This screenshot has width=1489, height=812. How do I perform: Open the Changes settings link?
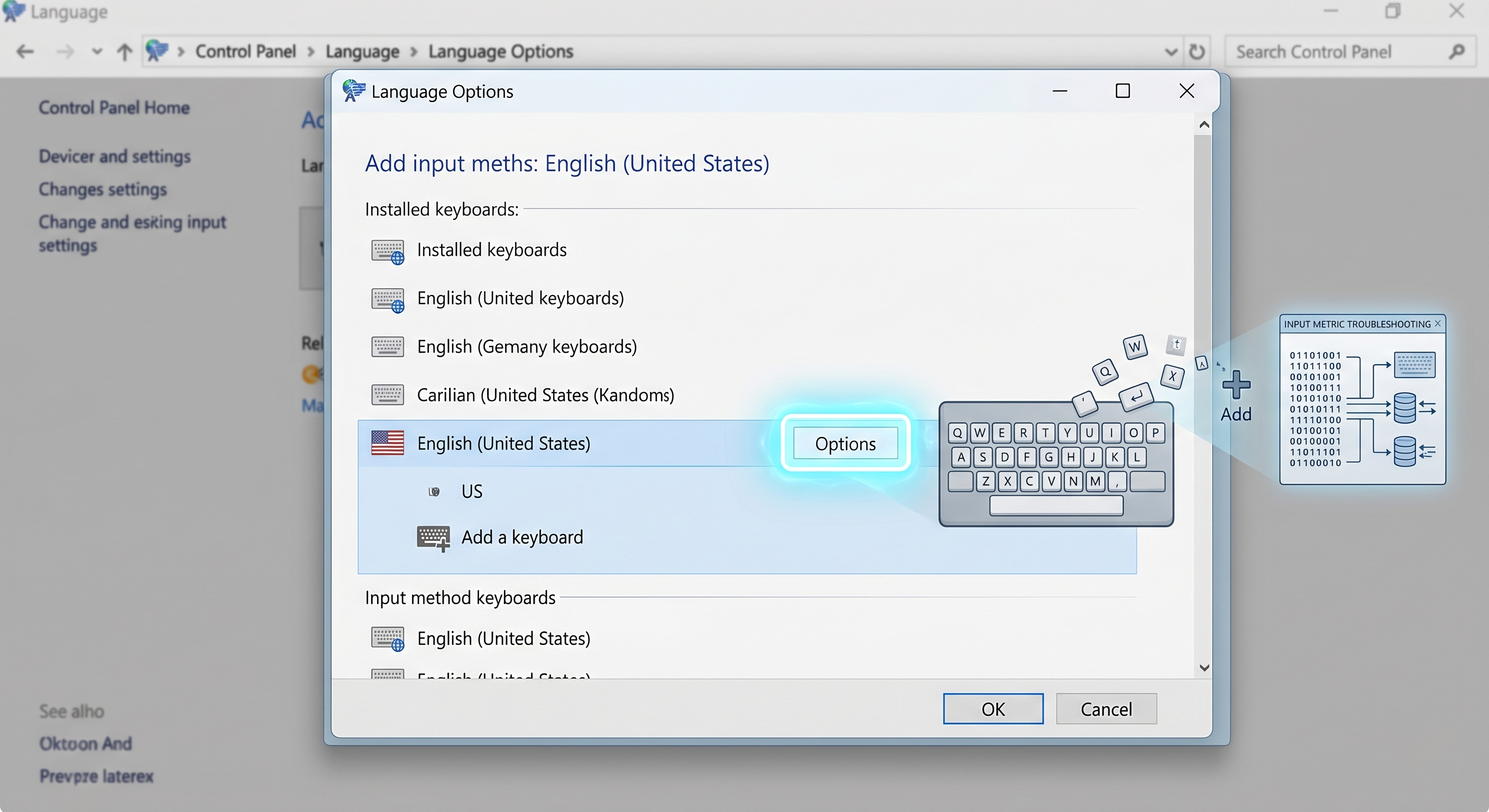click(103, 189)
